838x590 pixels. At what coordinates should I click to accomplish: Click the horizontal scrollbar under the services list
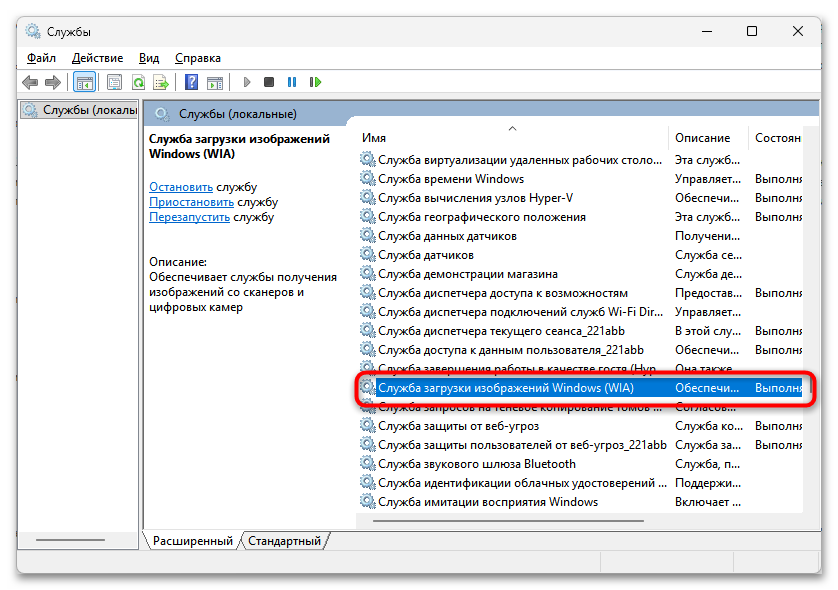point(508,520)
